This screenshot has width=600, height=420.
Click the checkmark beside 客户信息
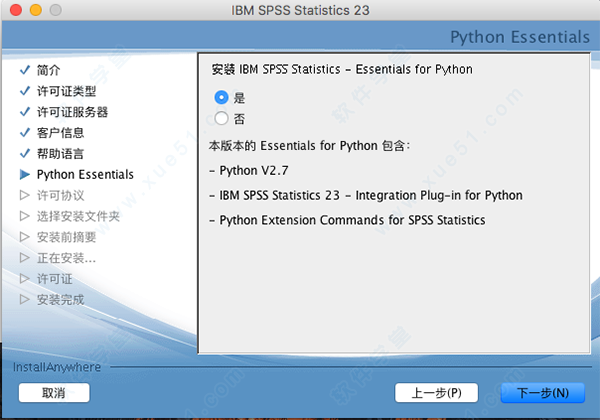(x=25, y=133)
